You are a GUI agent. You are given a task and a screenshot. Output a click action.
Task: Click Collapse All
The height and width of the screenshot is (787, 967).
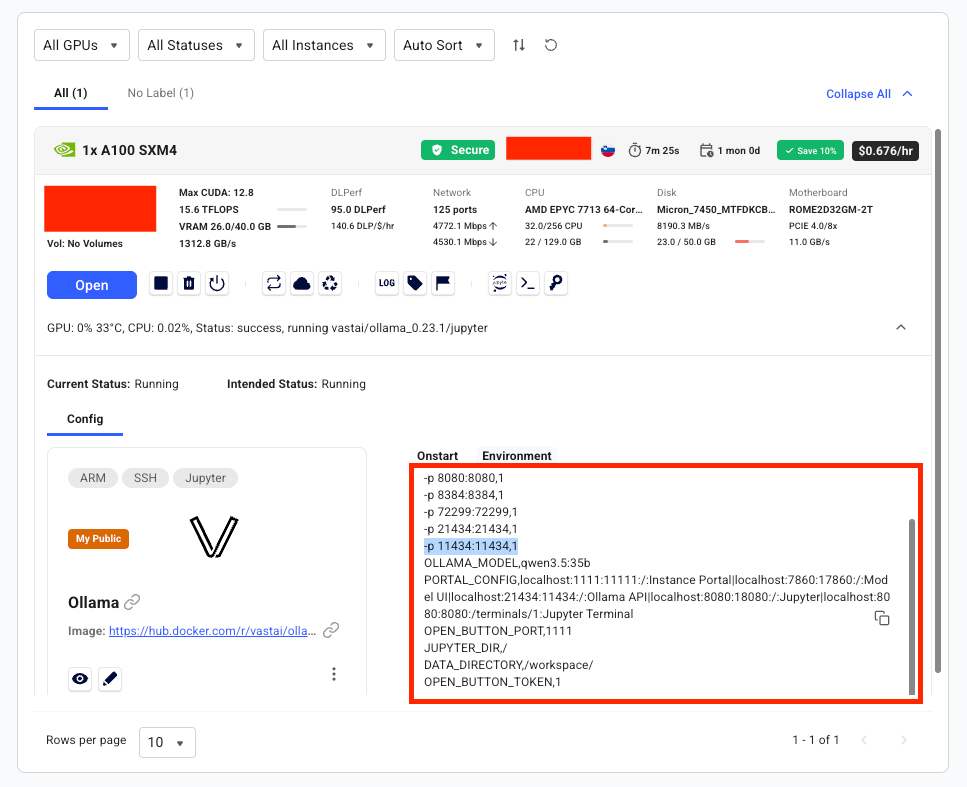coord(869,94)
